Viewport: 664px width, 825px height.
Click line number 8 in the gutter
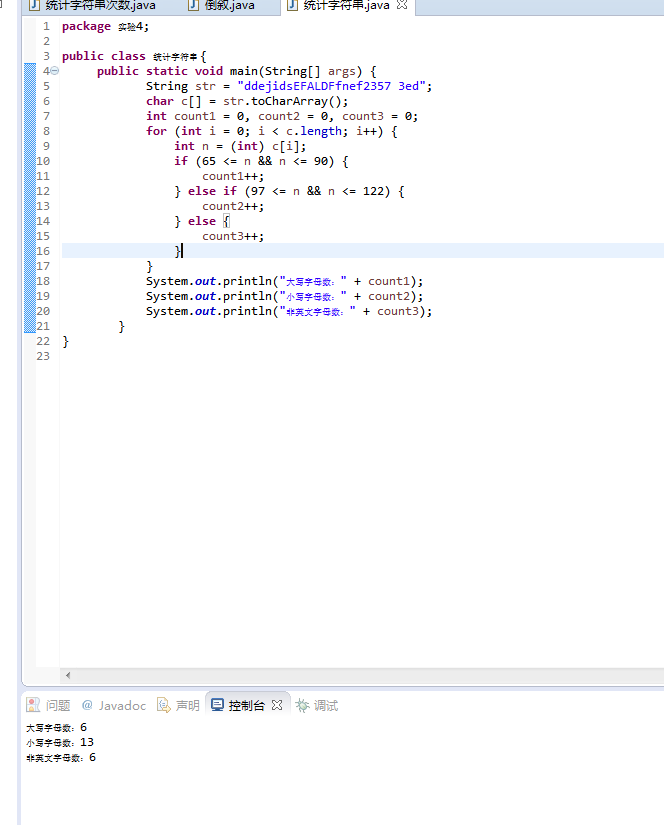pos(46,131)
